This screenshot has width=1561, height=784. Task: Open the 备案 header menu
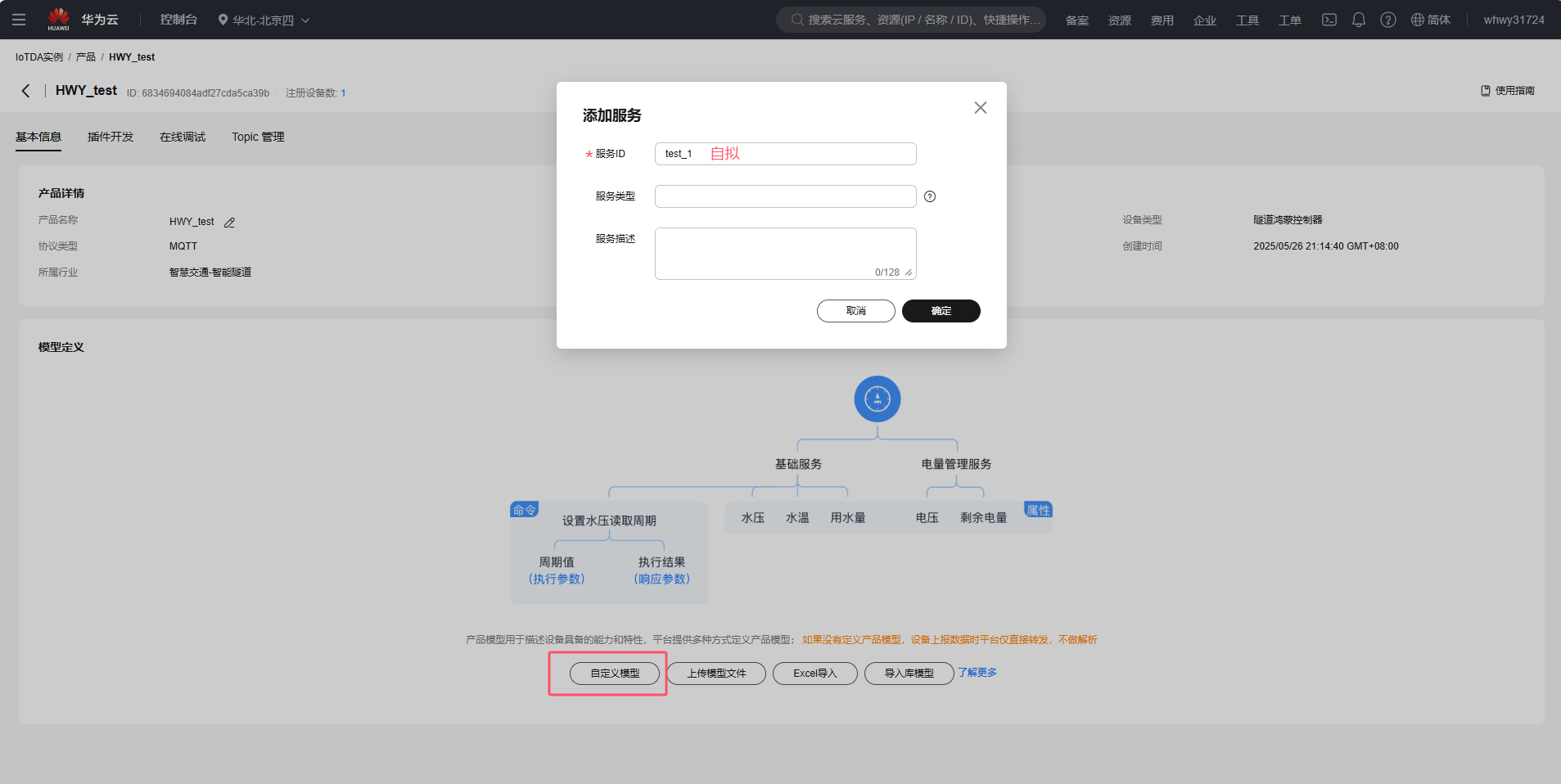tap(1077, 20)
